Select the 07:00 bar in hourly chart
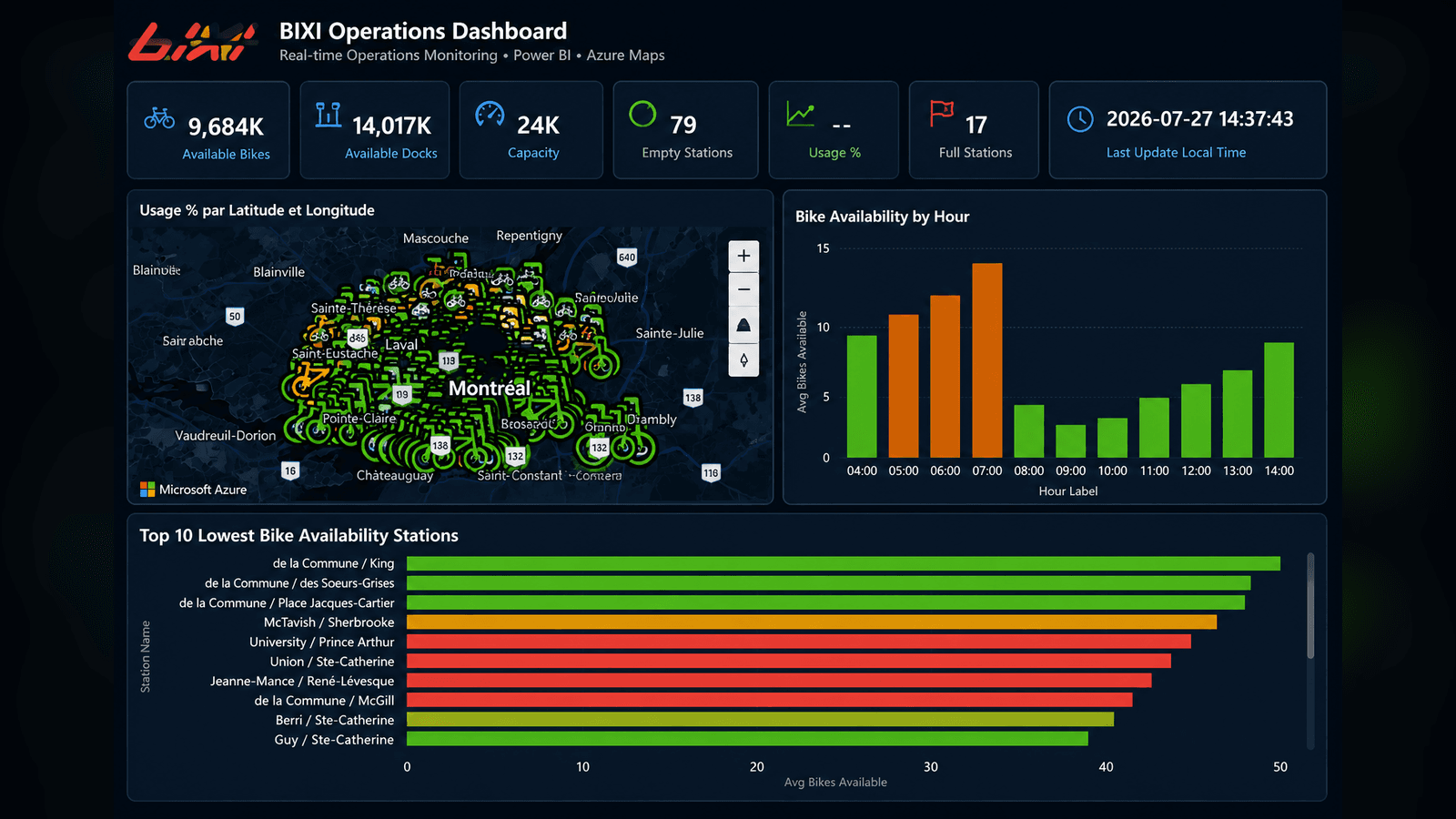This screenshot has height=819, width=1456. [987, 360]
